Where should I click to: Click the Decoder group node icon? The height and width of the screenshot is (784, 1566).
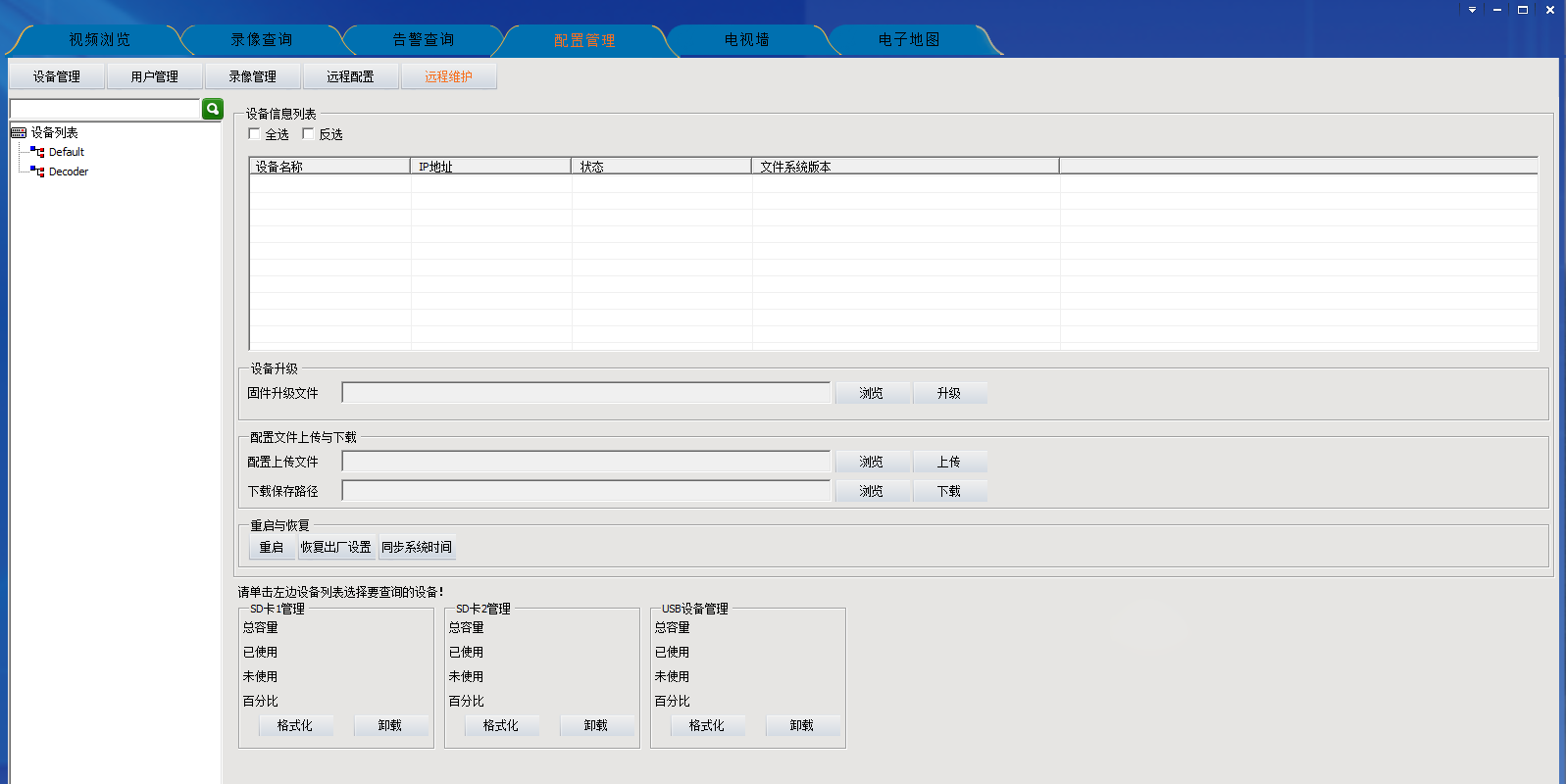pyautogui.click(x=37, y=171)
